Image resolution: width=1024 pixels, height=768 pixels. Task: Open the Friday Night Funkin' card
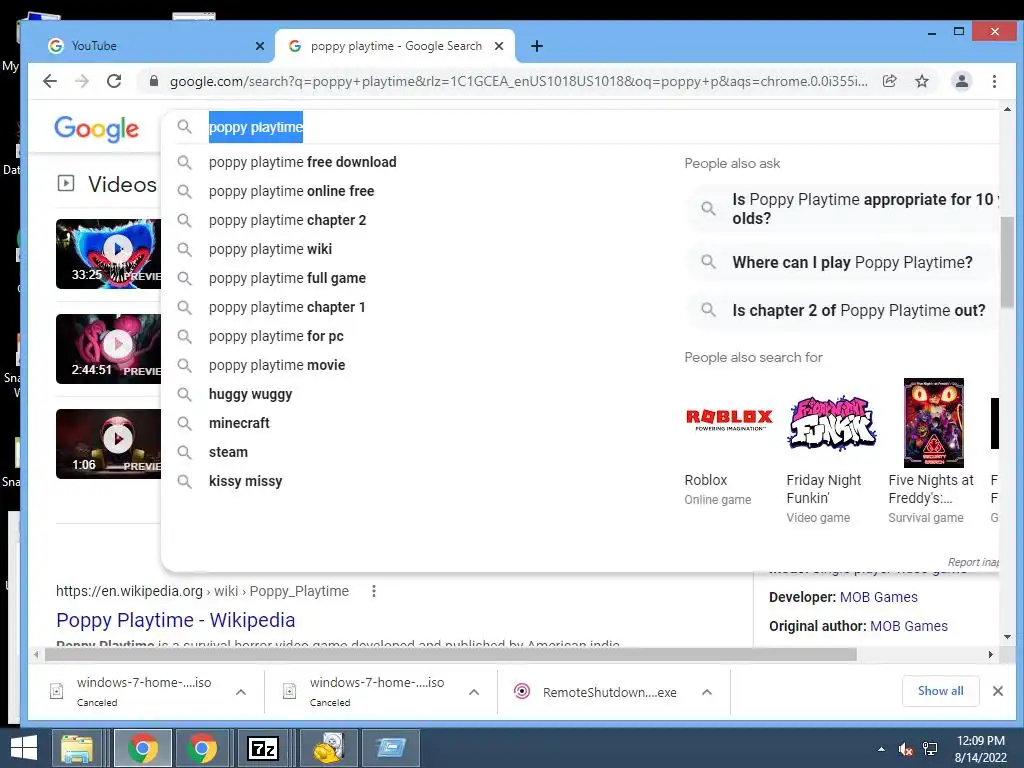coord(831,452)
